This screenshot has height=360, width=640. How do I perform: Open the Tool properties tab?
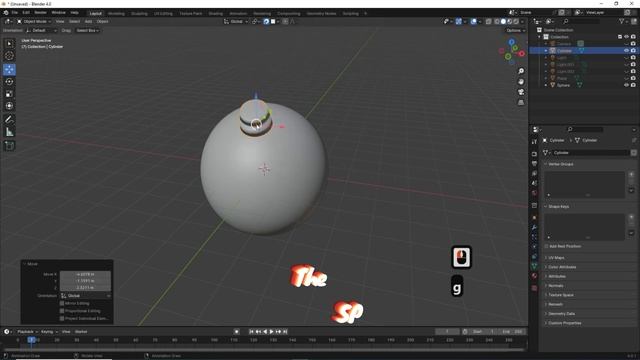(x=534, y=142)
